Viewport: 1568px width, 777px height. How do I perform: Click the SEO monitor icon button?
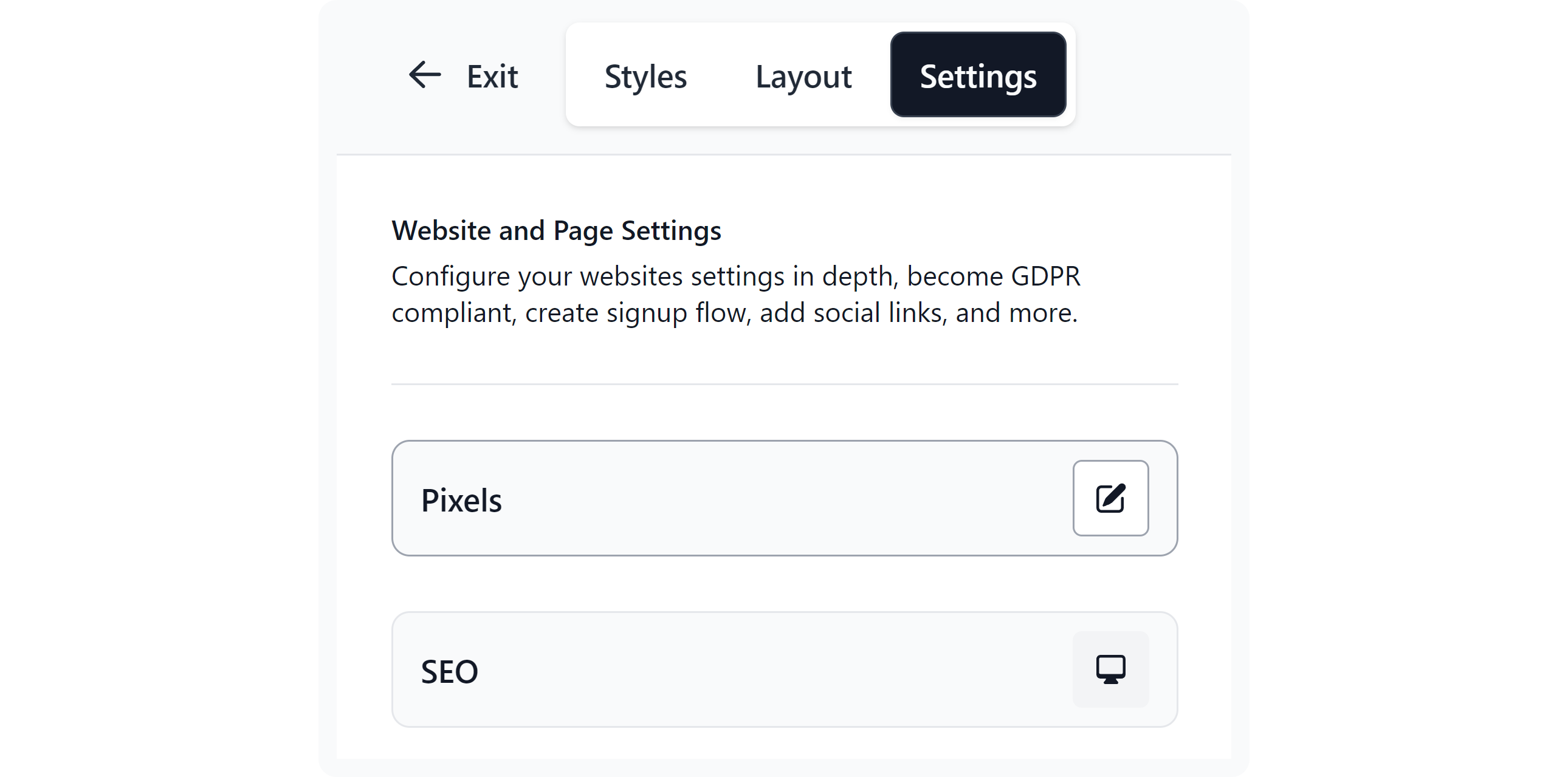click(1110, 669)
